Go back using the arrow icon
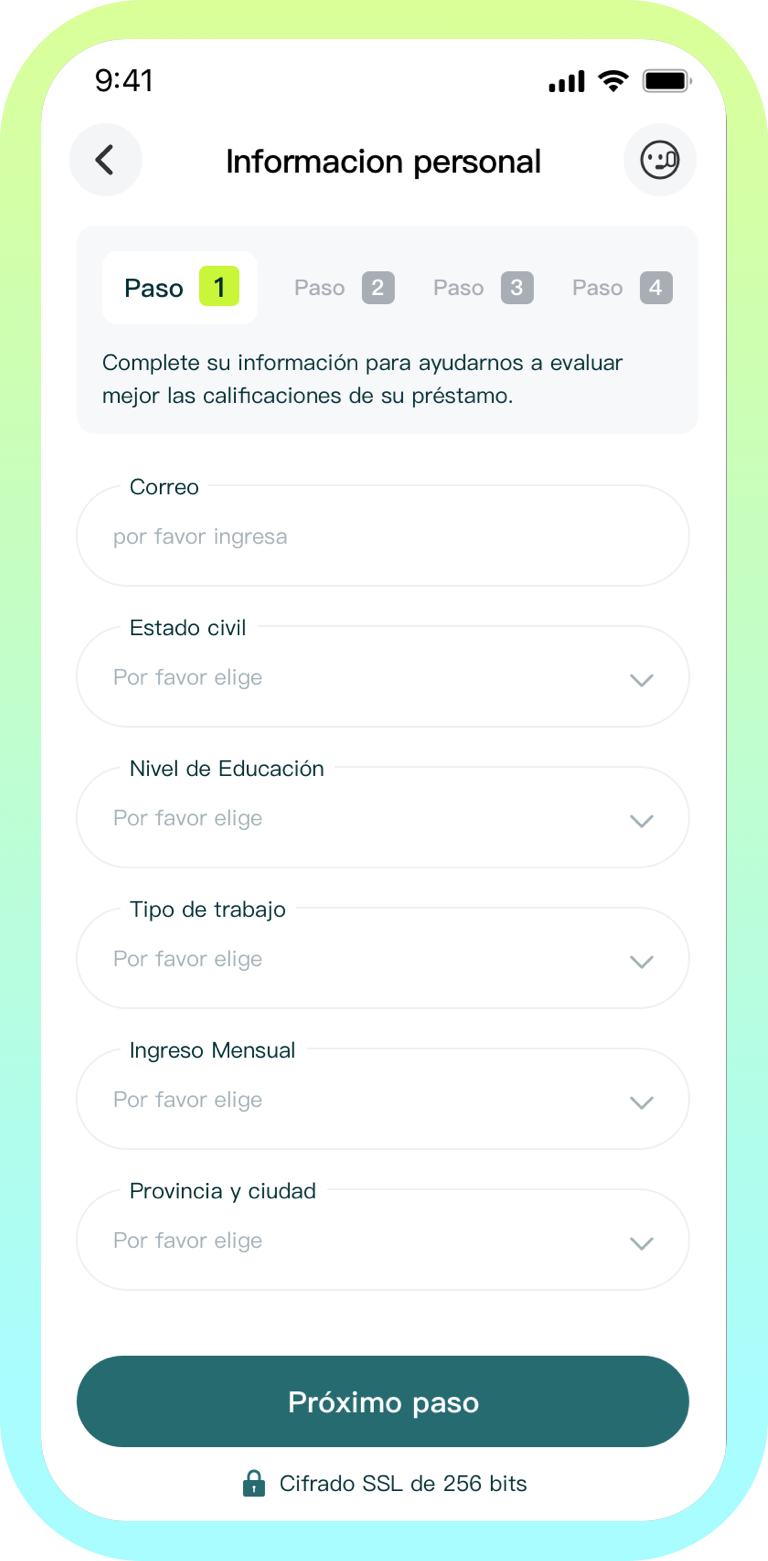This screenshot has height=1561, width=768. [105, 159]
